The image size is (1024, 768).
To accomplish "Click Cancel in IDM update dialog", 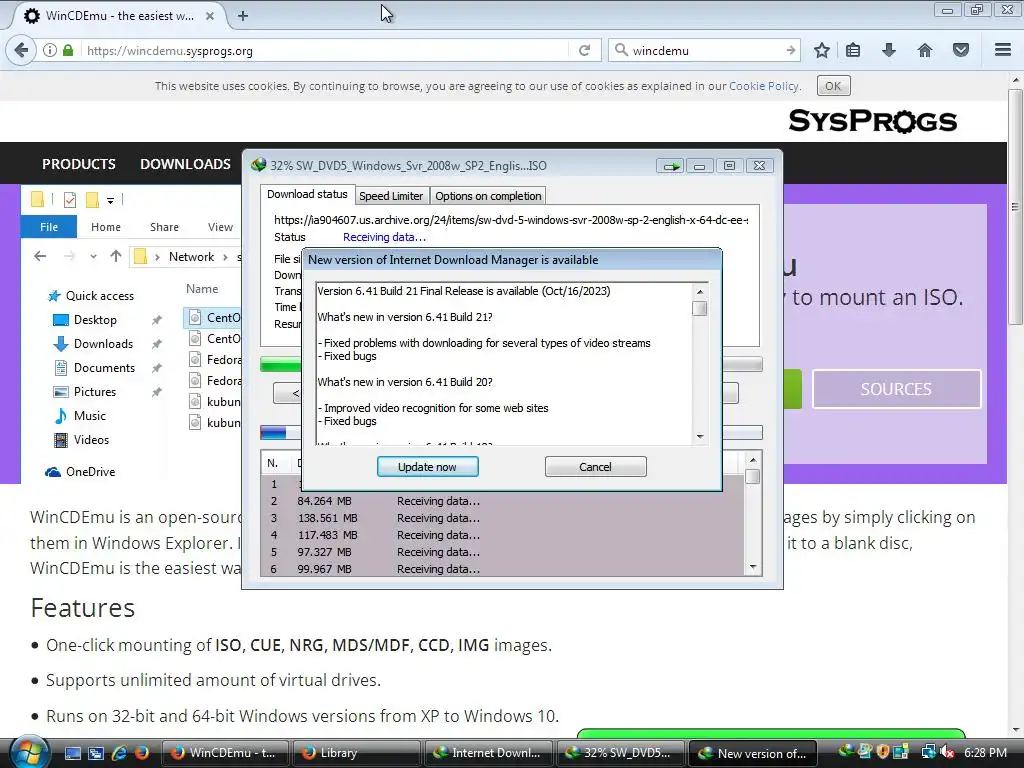I will click(596, 467).
